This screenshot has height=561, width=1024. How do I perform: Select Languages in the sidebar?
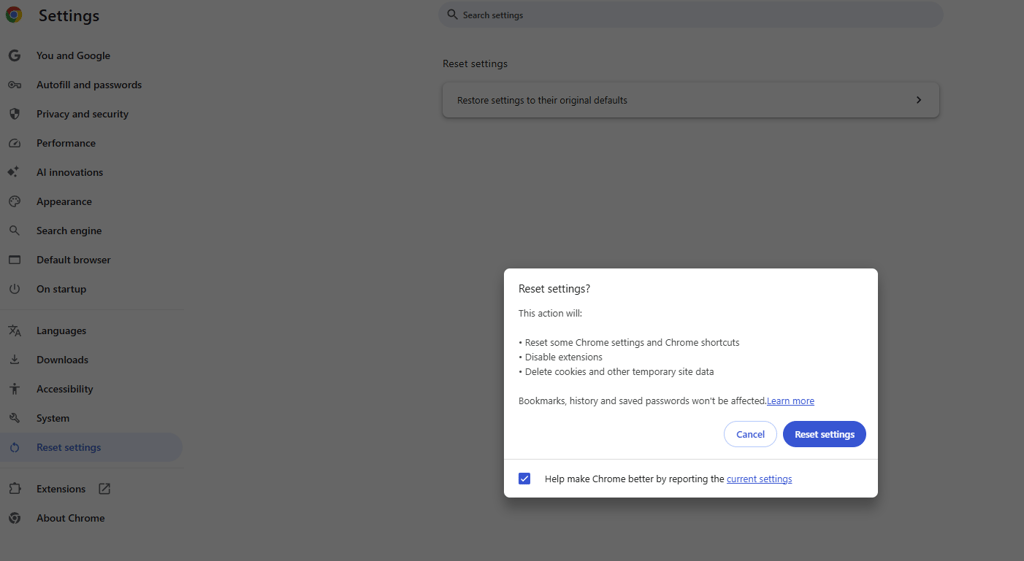61,331
